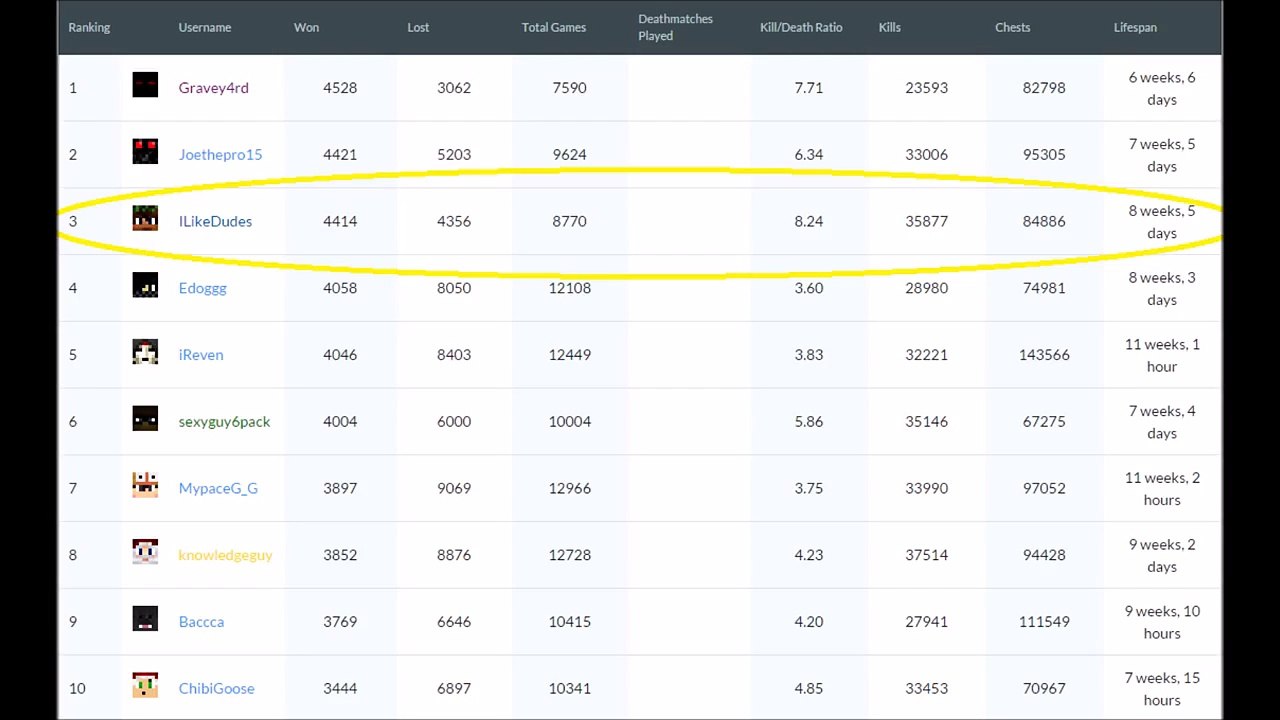Select MypaceG_G's losses value 9069

454,488
